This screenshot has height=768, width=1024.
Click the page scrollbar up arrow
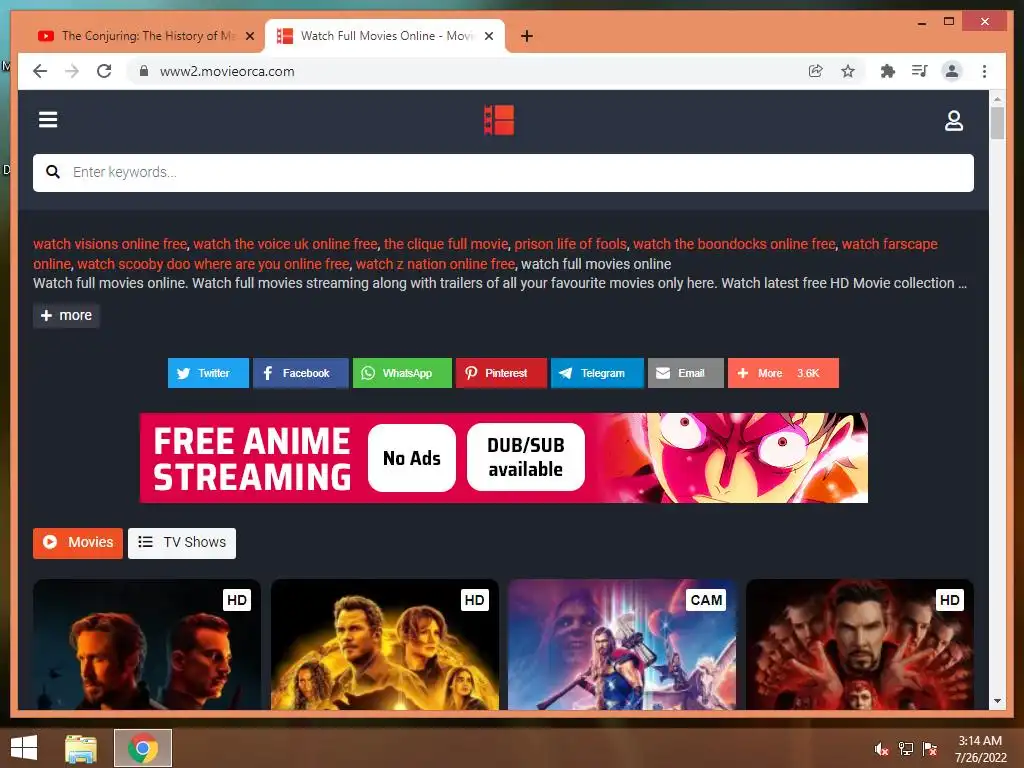click(x=997, y=99)
